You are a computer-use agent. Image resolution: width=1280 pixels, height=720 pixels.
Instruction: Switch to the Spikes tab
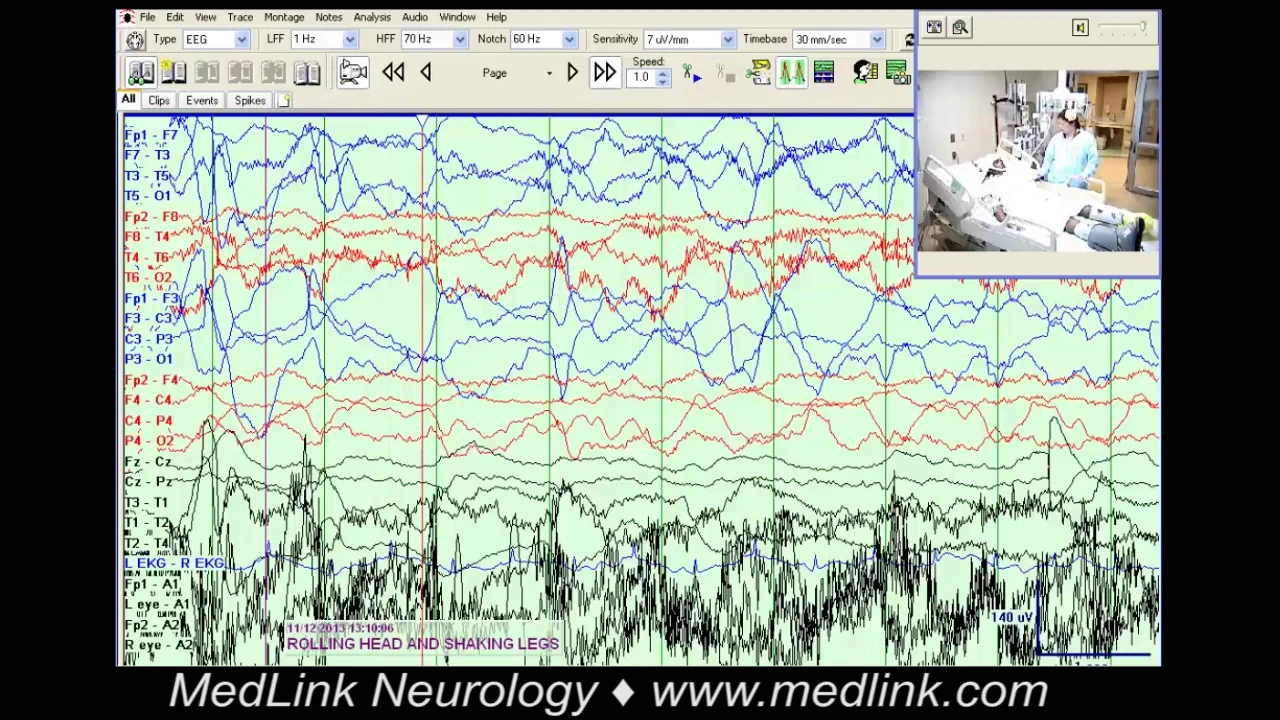click(250, 101)
